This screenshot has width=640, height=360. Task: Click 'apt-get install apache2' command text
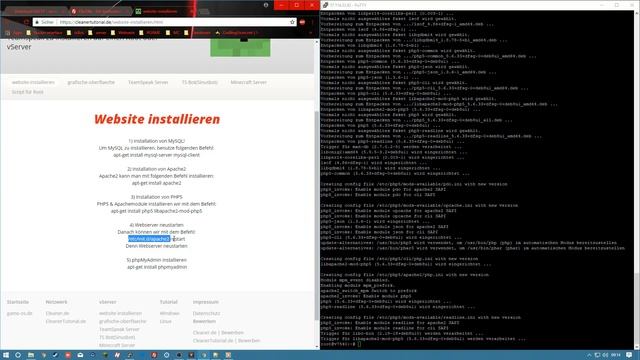click(157, 183)
